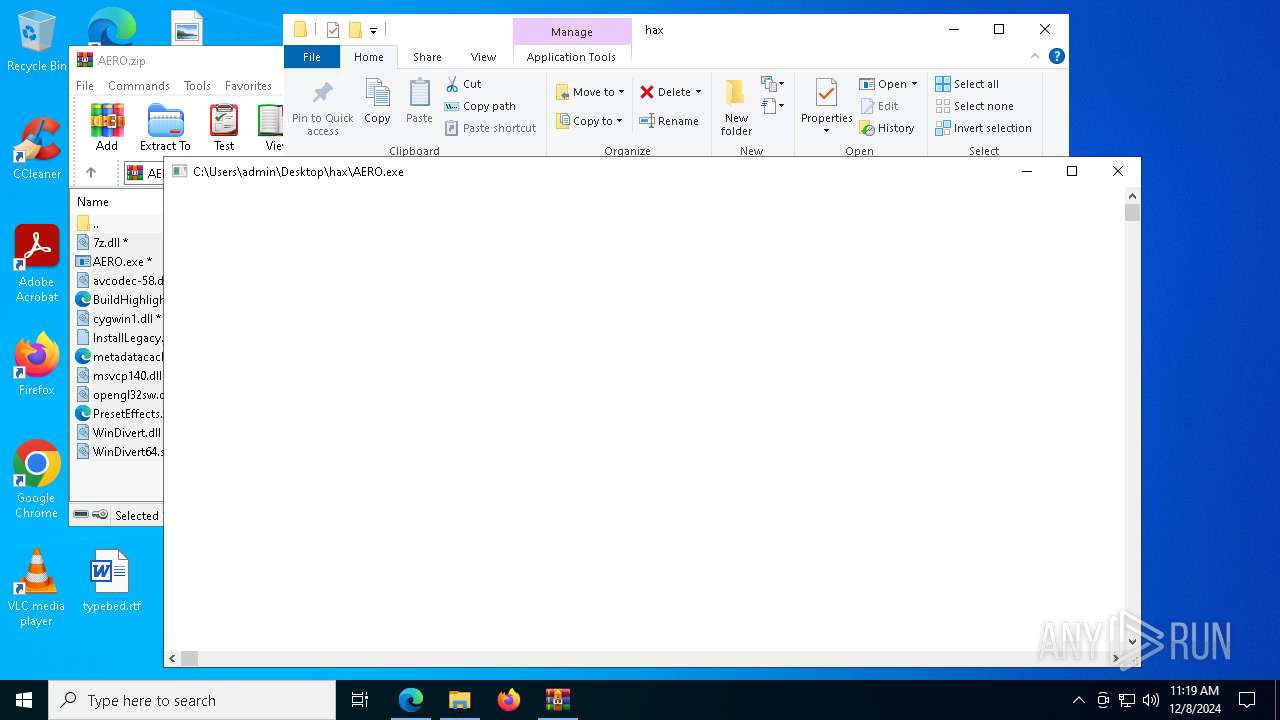Click Invert selection in ribbon

point(983,128)
